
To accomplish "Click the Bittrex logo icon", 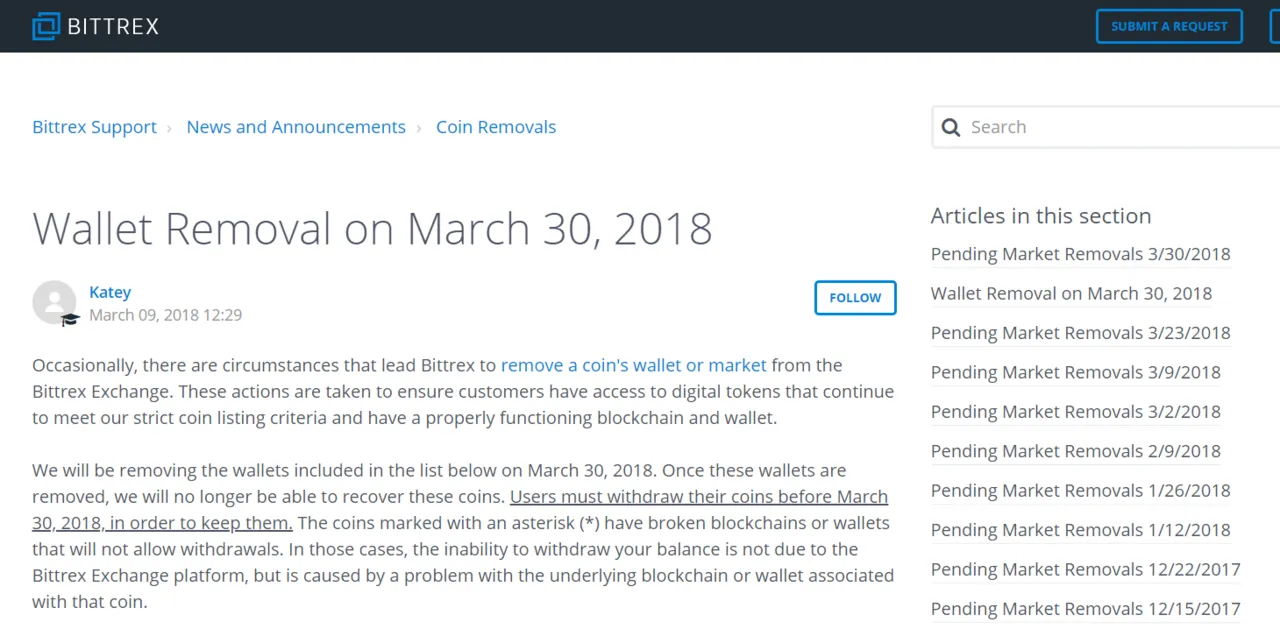I will tap(46, 26).
